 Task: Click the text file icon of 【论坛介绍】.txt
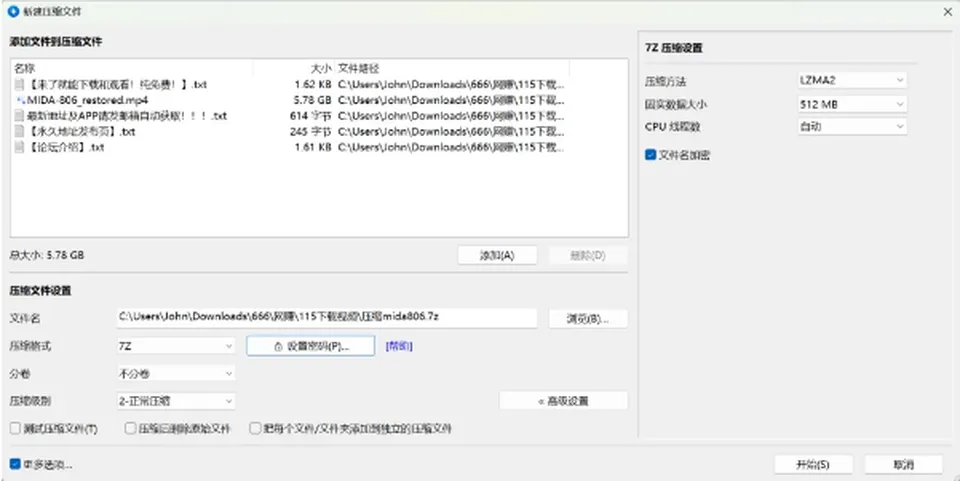[20, 147]
